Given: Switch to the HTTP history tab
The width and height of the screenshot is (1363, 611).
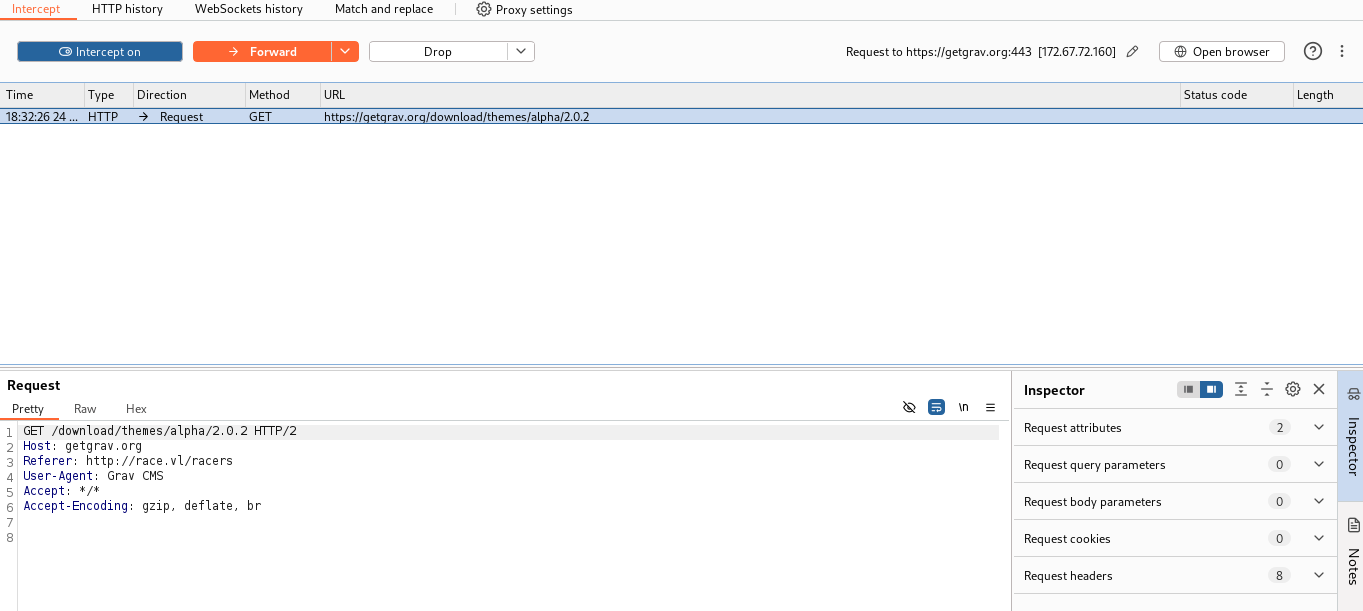Looking at the screenshot, I should pyautogui.click(x=127, y=9).
